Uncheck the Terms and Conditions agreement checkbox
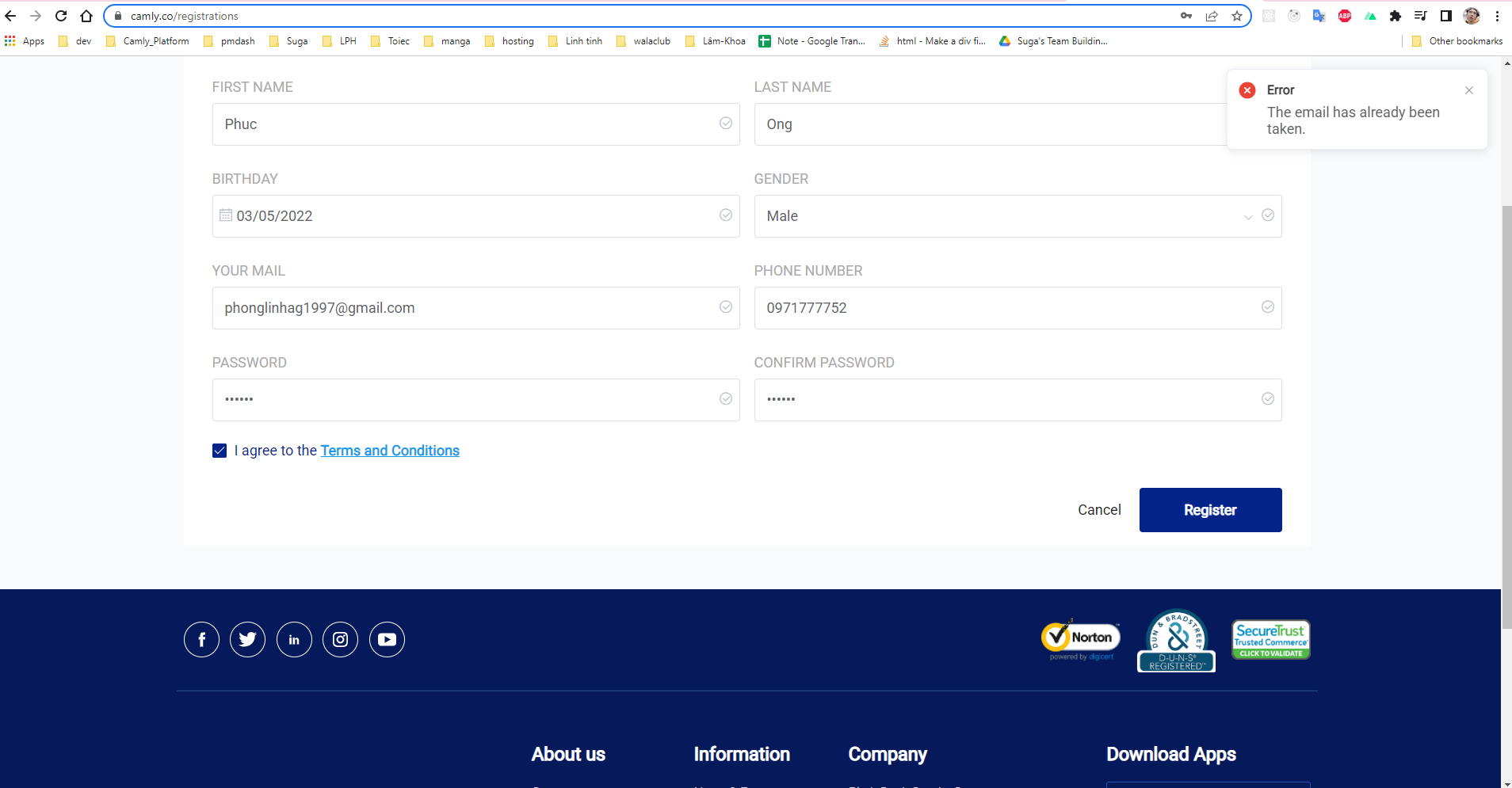Viewport: 1512px width, 788px height. pos(220,451)
